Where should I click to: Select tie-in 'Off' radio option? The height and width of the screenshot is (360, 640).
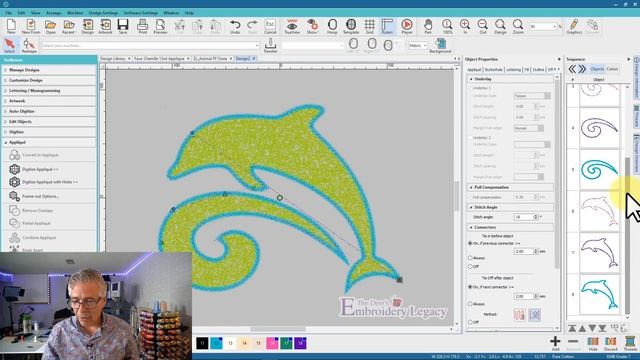pyautogui.click(x=470, y=267)
